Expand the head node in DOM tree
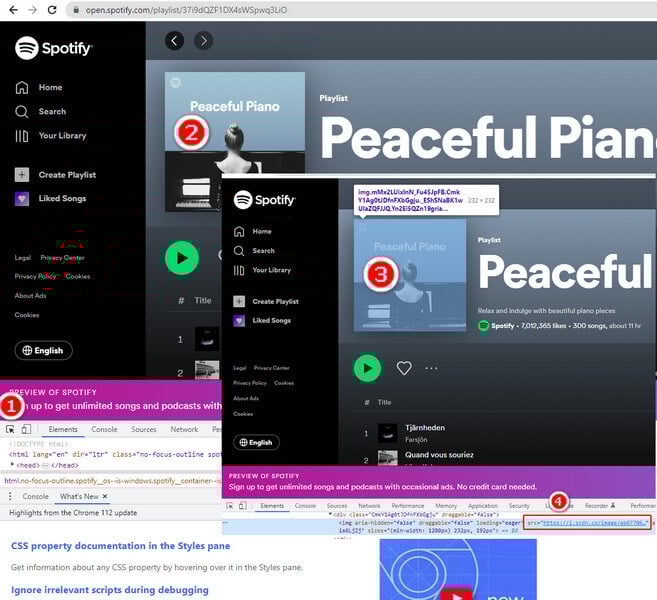 12,465
